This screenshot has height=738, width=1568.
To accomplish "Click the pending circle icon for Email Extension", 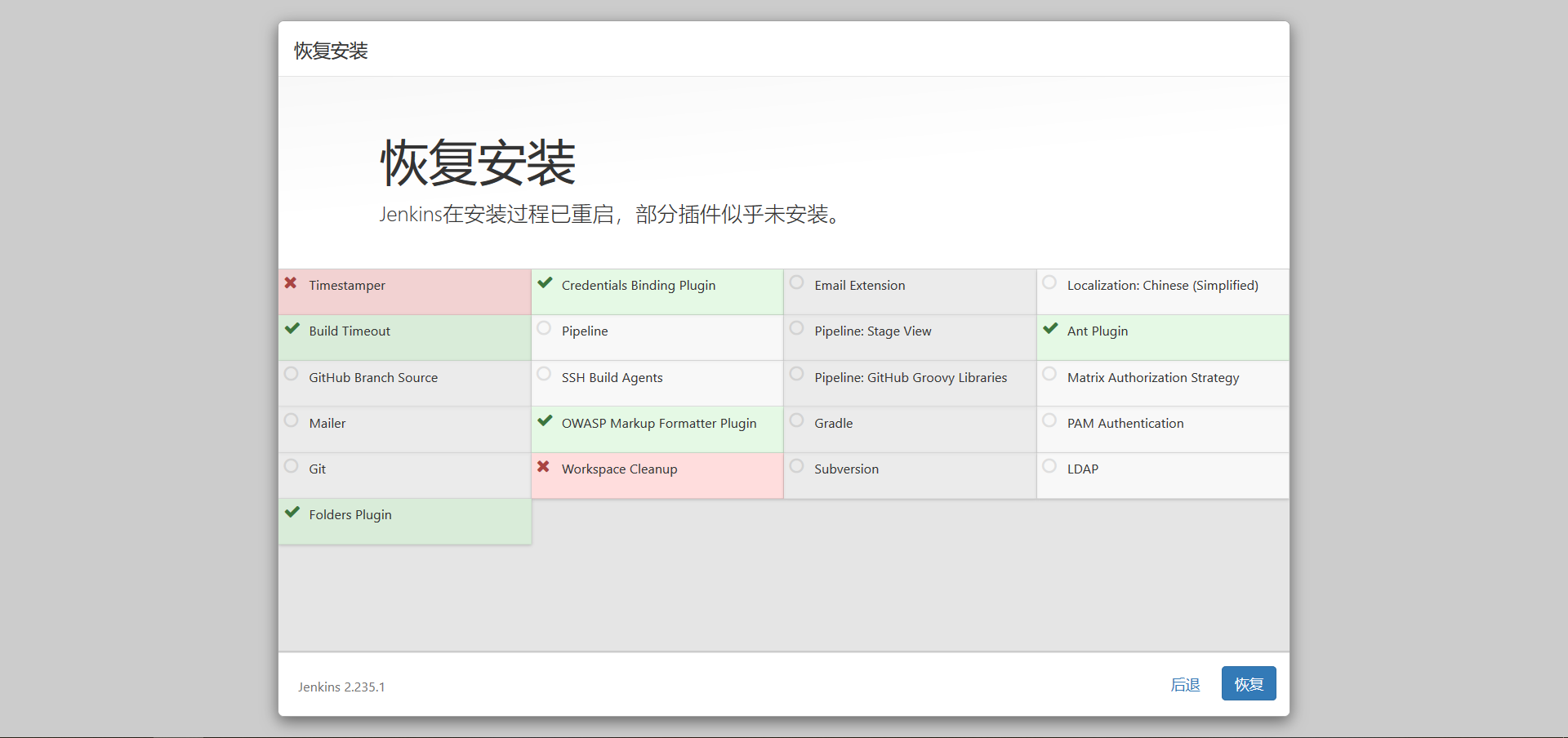I will pos(796,282).
